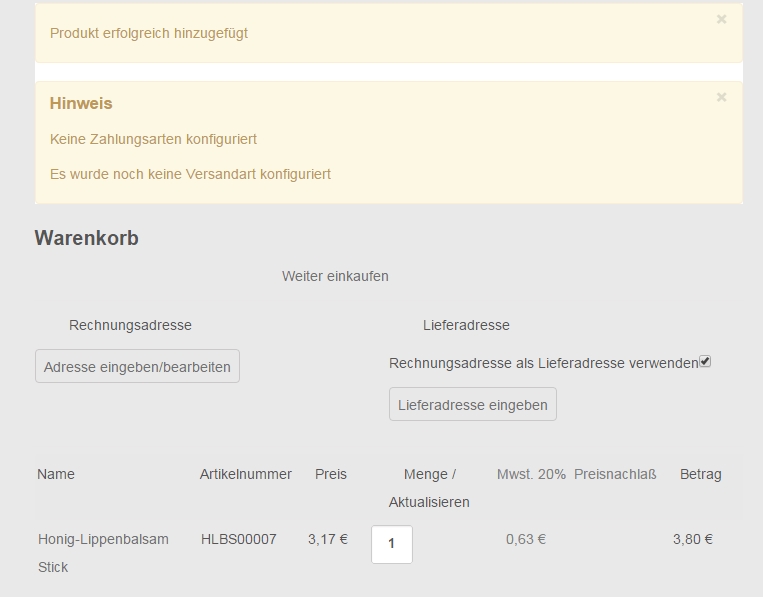Focus the quantity field showing 1
763x597 pixels.
point(391,544)
